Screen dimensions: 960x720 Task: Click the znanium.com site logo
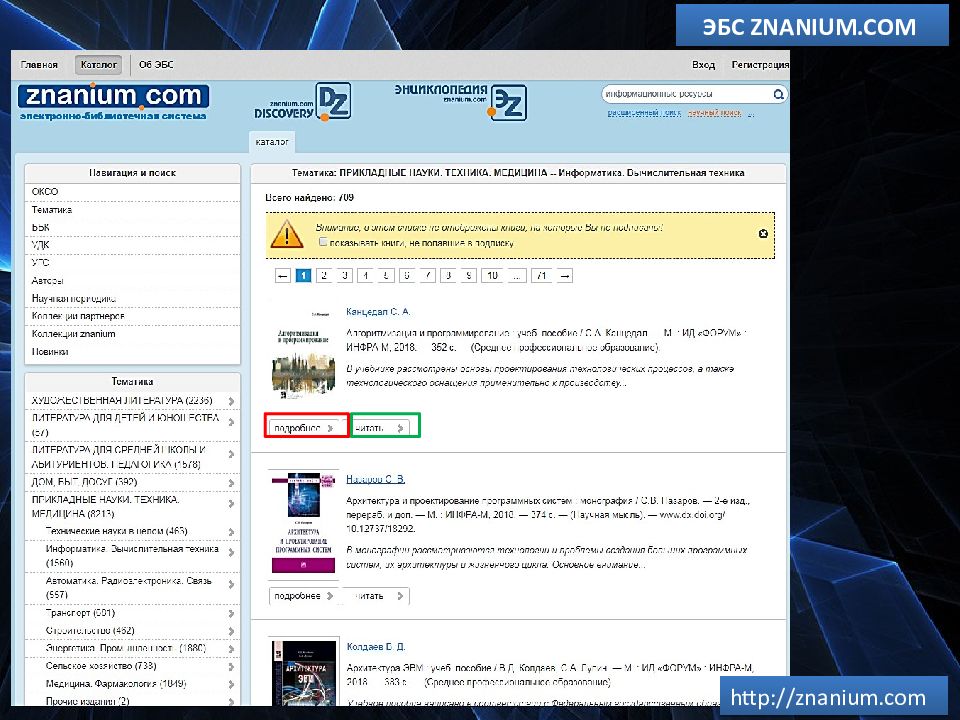click(x=114, y=102)
